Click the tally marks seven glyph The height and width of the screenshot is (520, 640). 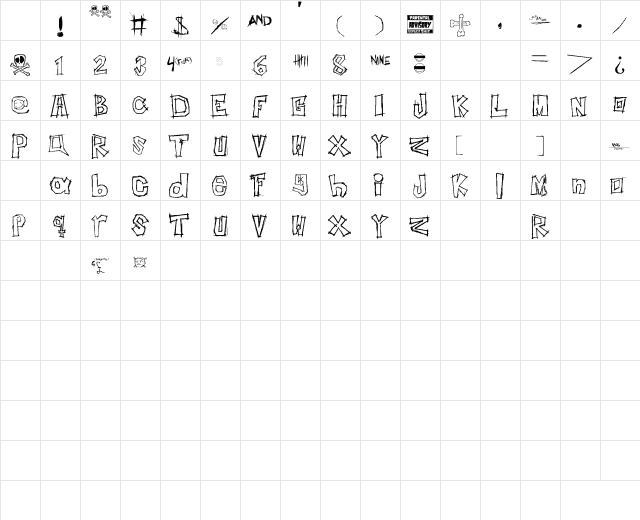pyautogui.click(x=300, y=61)
